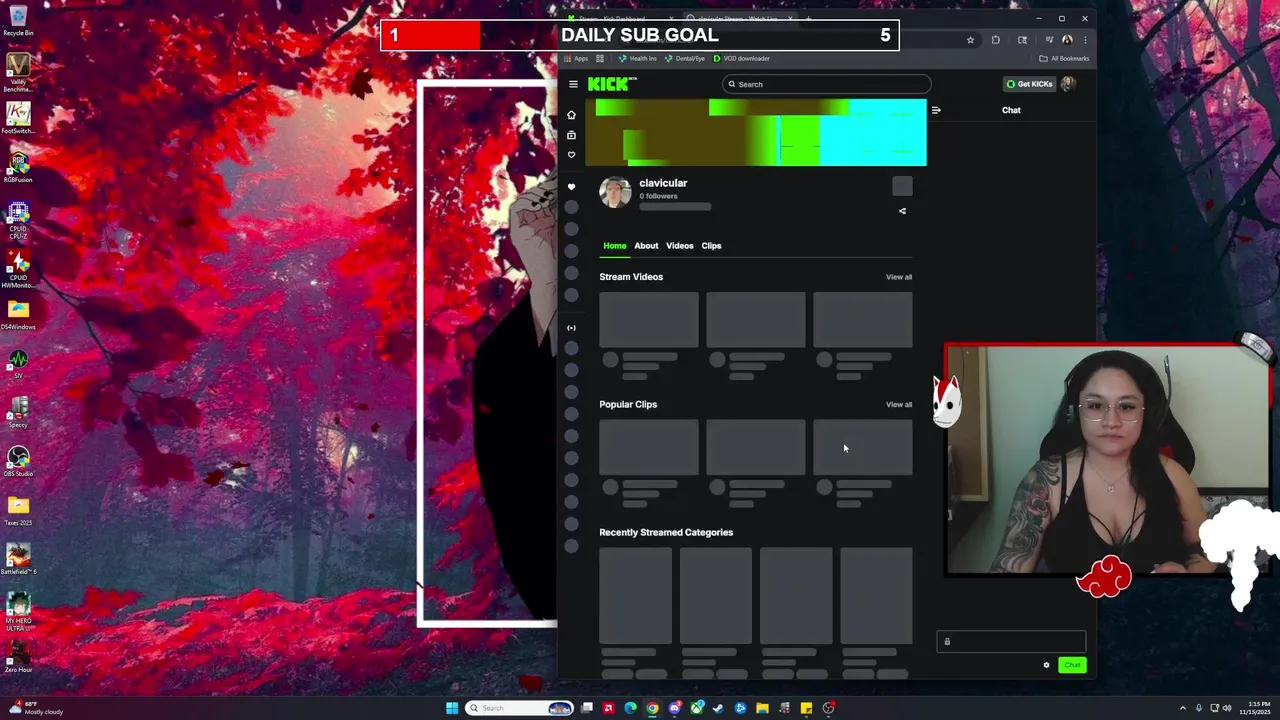
Task: Select the Taxes 2025 folder on desktop
Action: [x=18, y=510]
